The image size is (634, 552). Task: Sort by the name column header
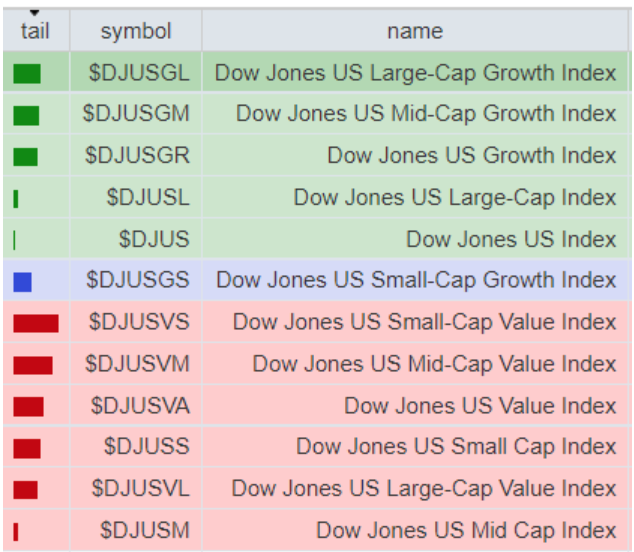[x=415, y=32]
